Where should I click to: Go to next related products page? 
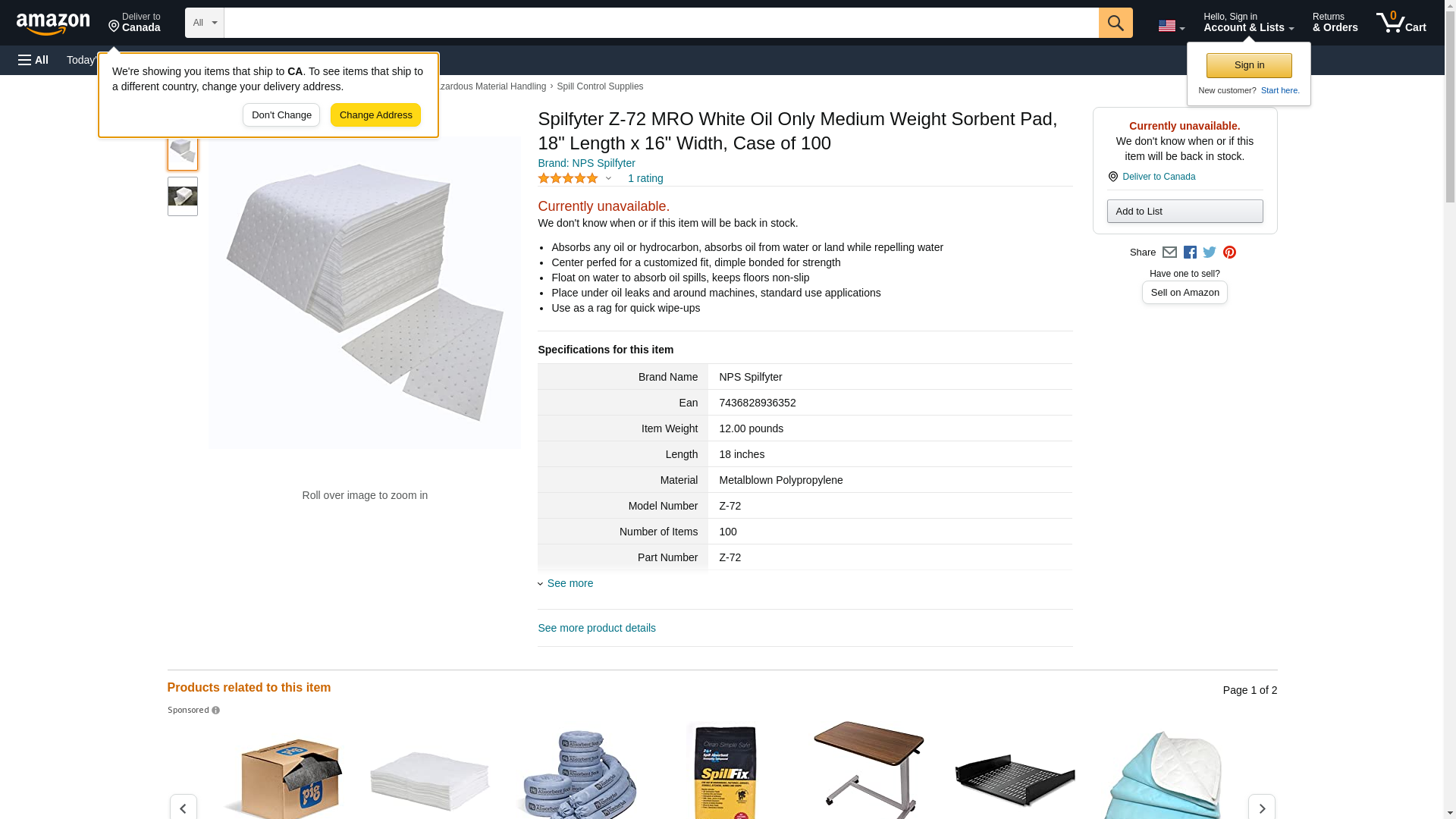[1261, 807]
